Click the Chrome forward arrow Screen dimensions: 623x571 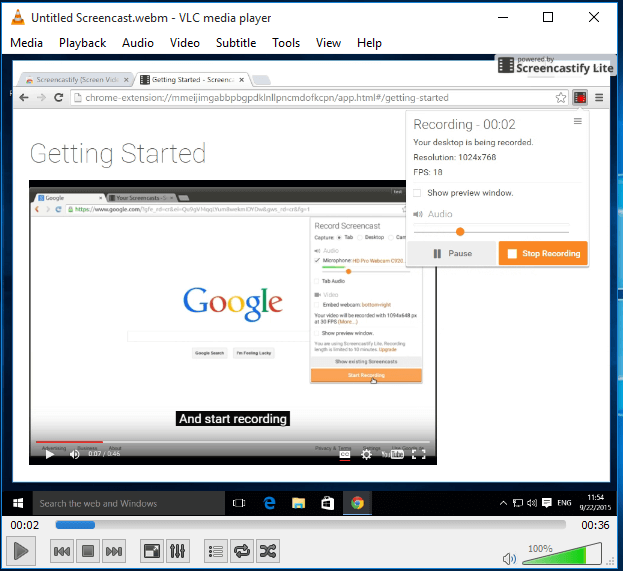pyautogui.click(x=41, y=97)
